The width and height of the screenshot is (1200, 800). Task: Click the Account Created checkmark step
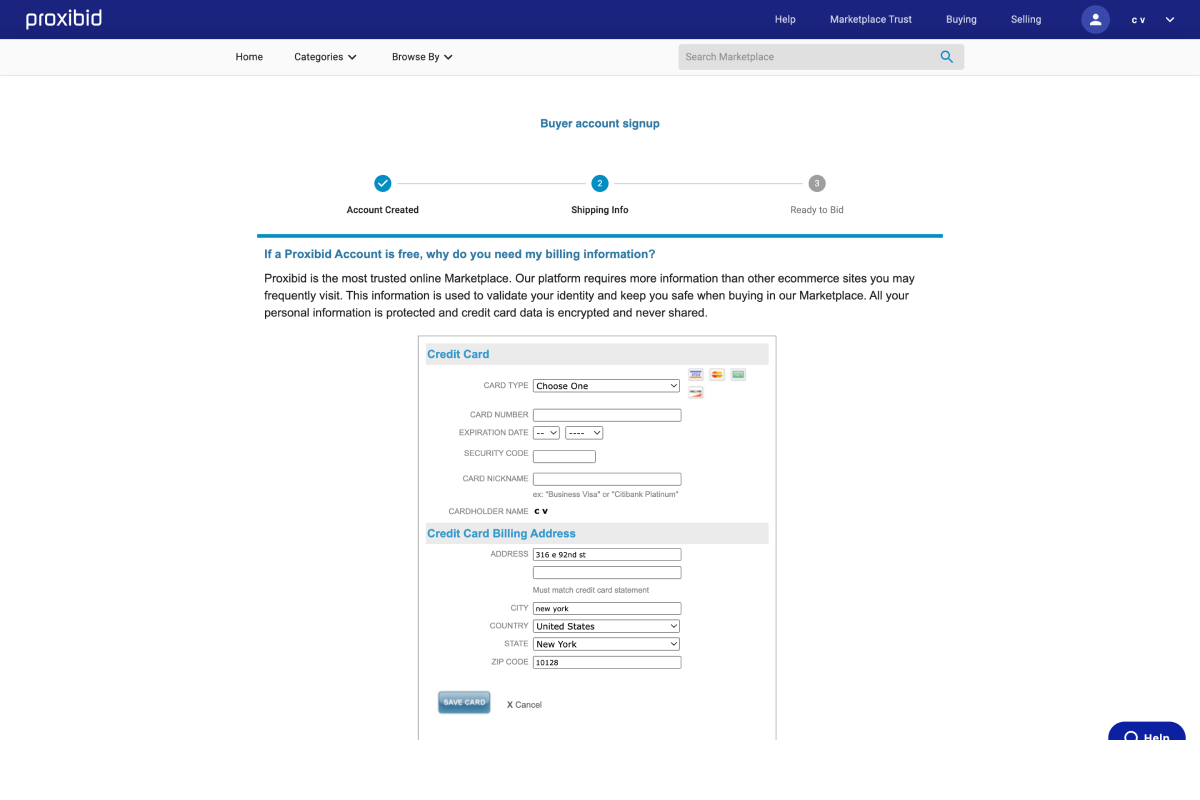[382, 183]
